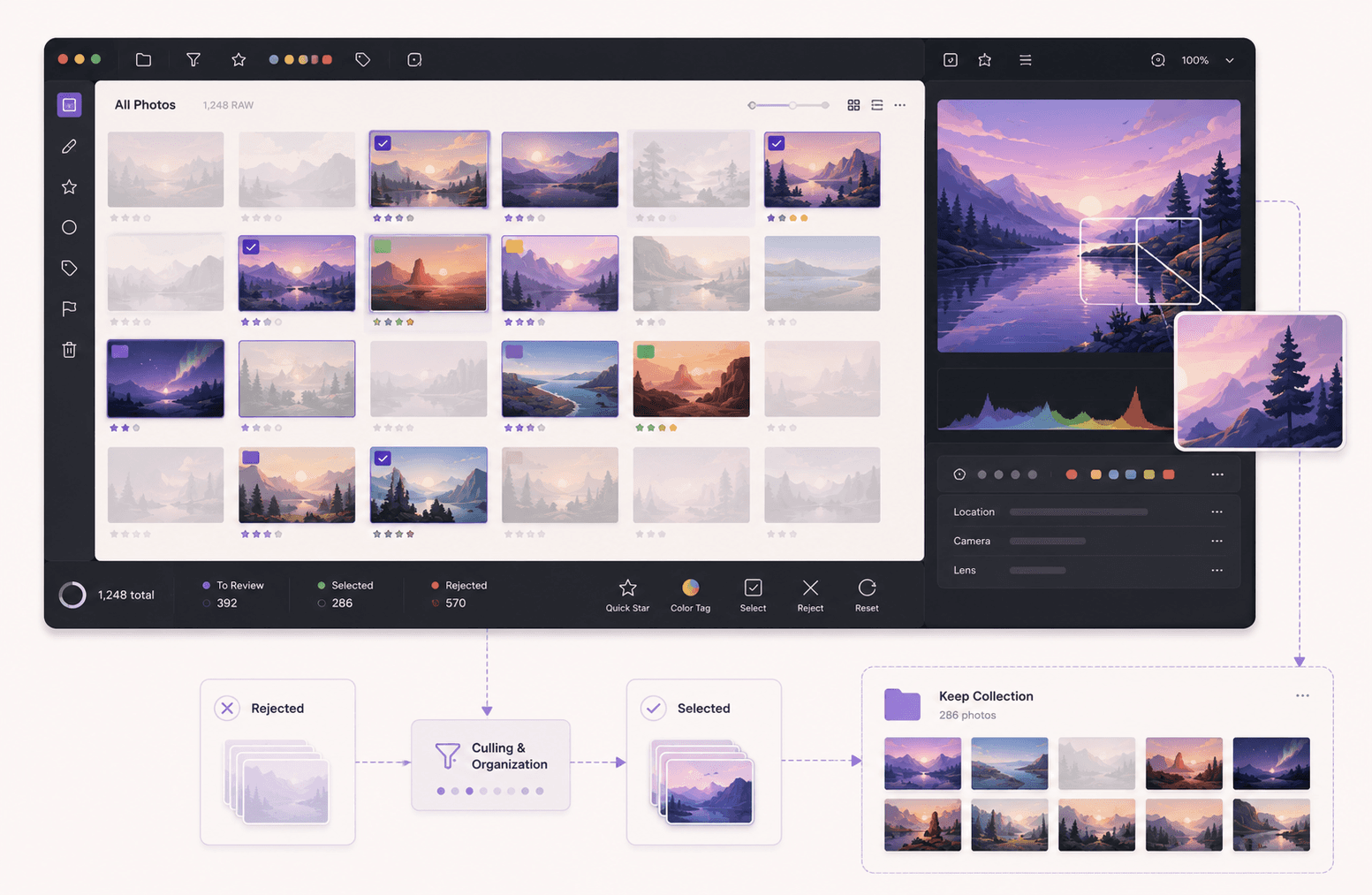Click the Color Tag pie icon

690,588
